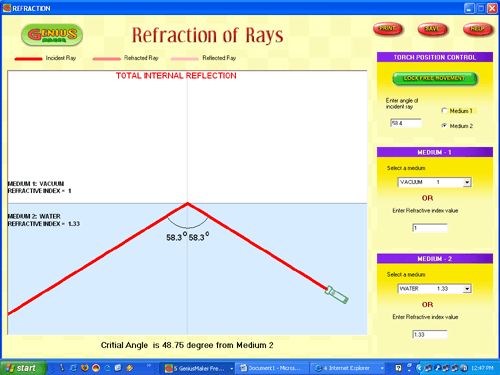This screenshot has height=375, width=500.
Task: Toggle the Lock Free Movement button
Action: coord(435,79)
